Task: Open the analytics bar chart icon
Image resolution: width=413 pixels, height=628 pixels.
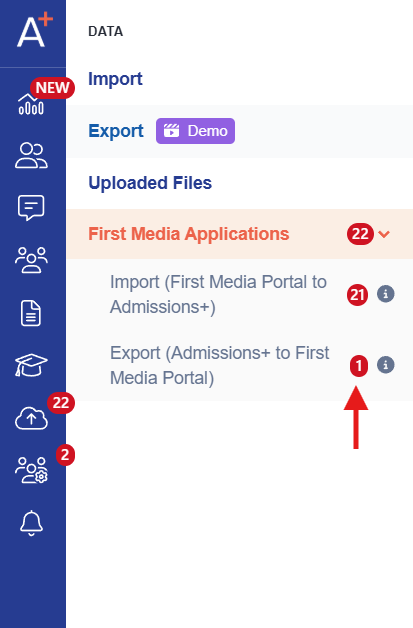Action: 31,104
